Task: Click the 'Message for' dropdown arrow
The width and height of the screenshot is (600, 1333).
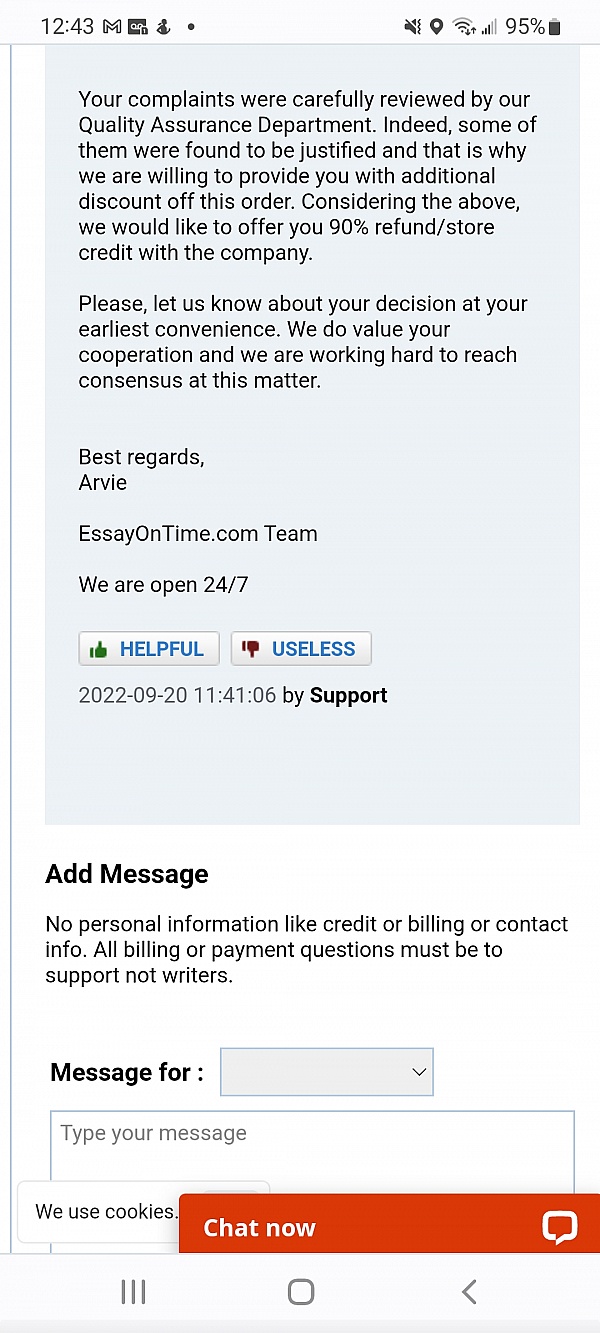Action: [419, 1072]
